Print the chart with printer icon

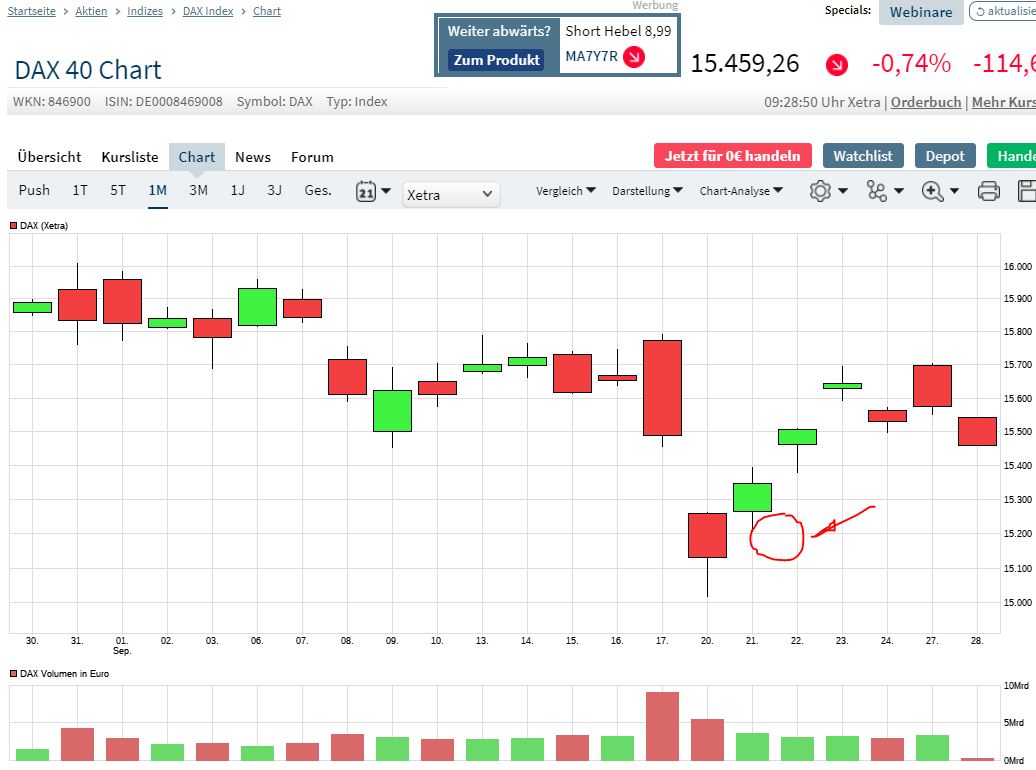tap(988, 191)
